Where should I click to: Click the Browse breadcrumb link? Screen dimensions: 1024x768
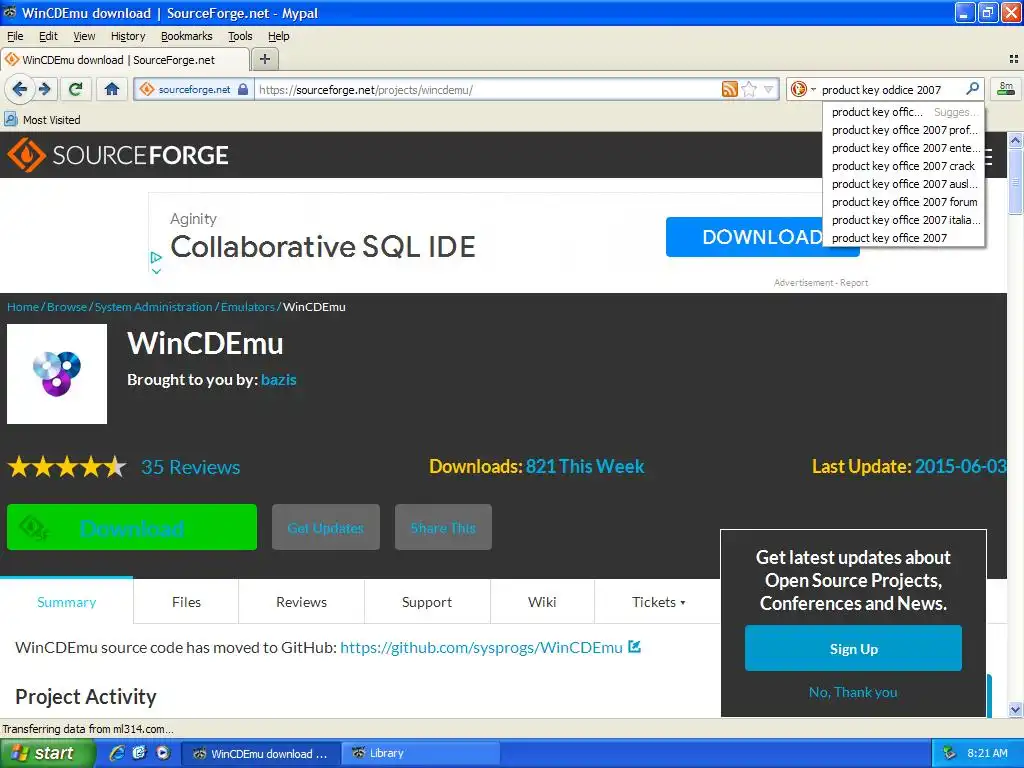pyautogui.click(x=67, y=307)
